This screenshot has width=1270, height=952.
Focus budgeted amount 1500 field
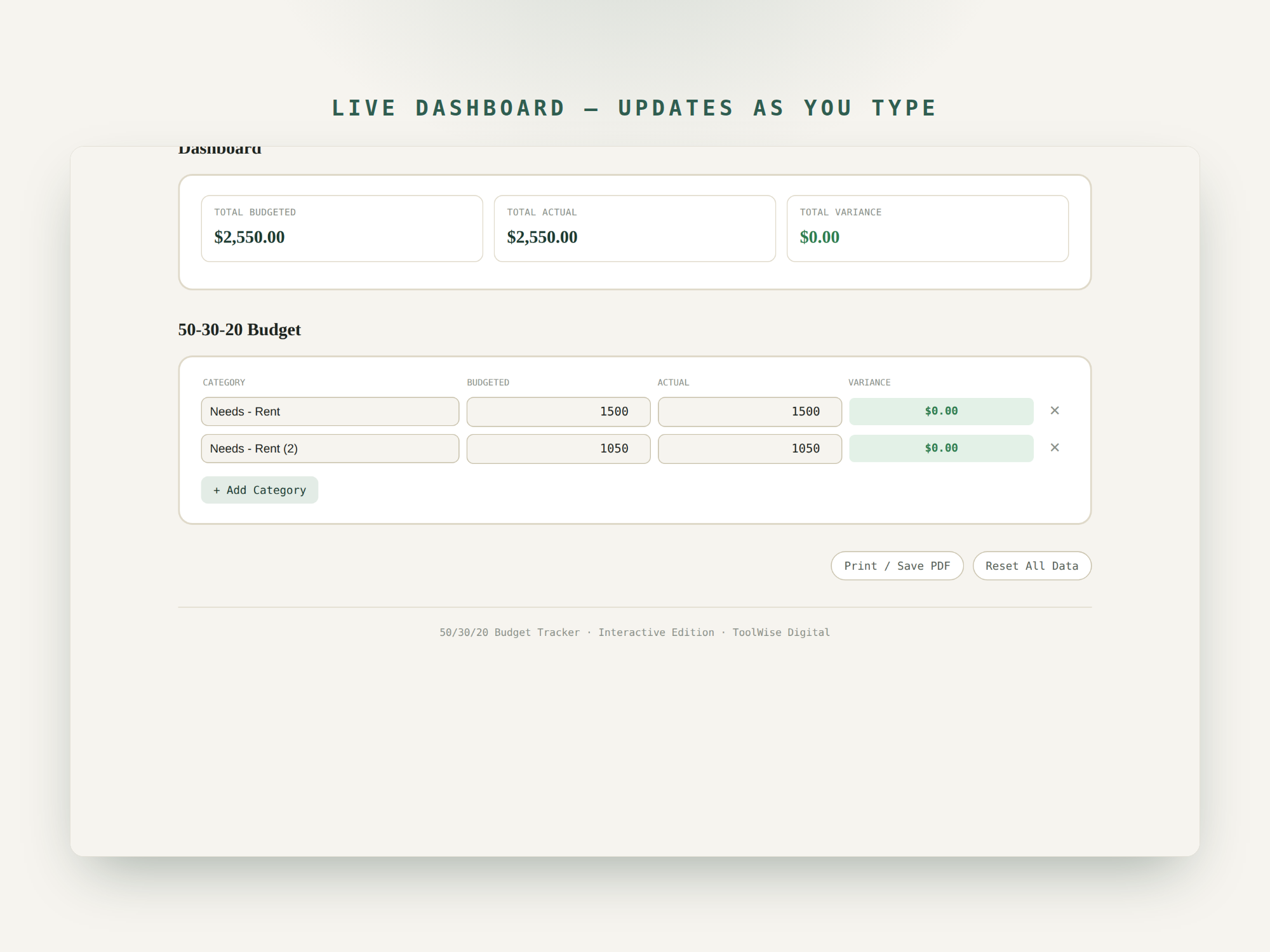[559, 411]
